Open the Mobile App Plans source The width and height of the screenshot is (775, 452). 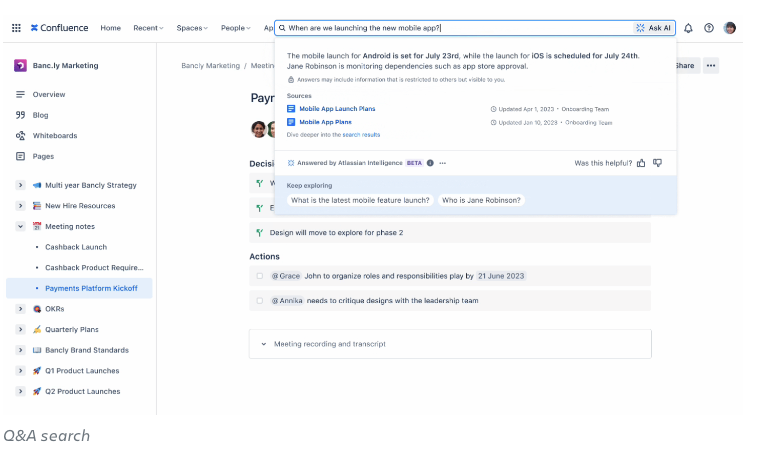(x=325, y=122)
